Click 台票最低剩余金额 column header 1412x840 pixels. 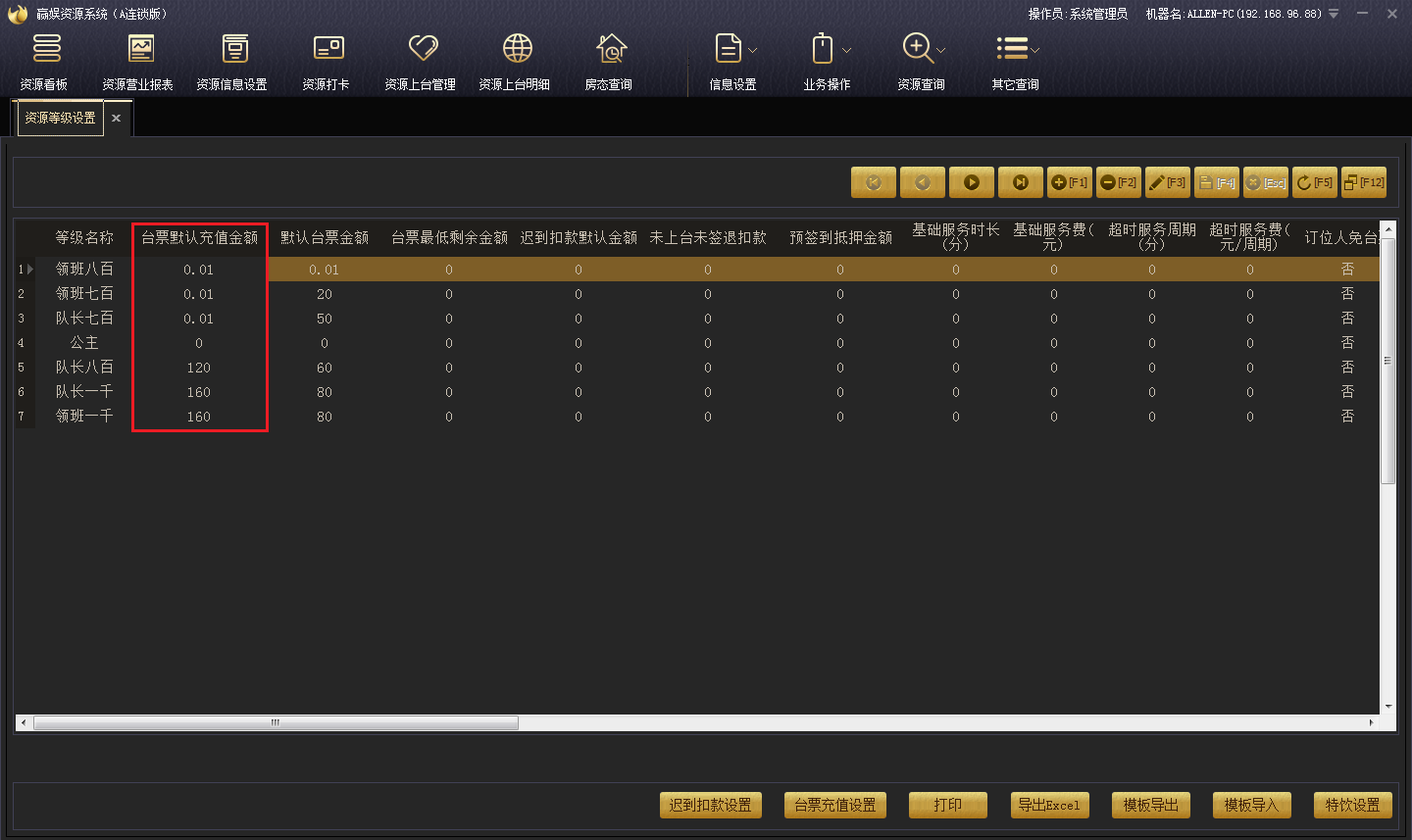(449, 237)
